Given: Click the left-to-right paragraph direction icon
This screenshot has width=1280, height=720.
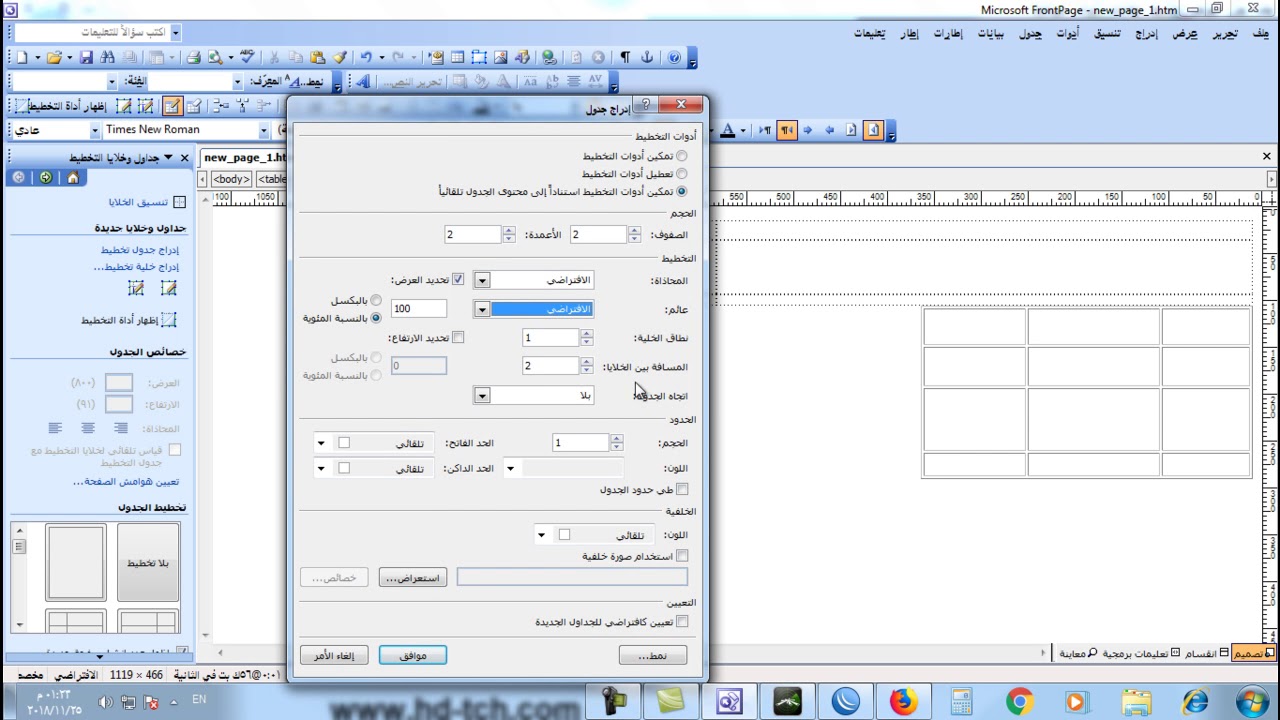Looking at the screenshot, I should 765,130.
